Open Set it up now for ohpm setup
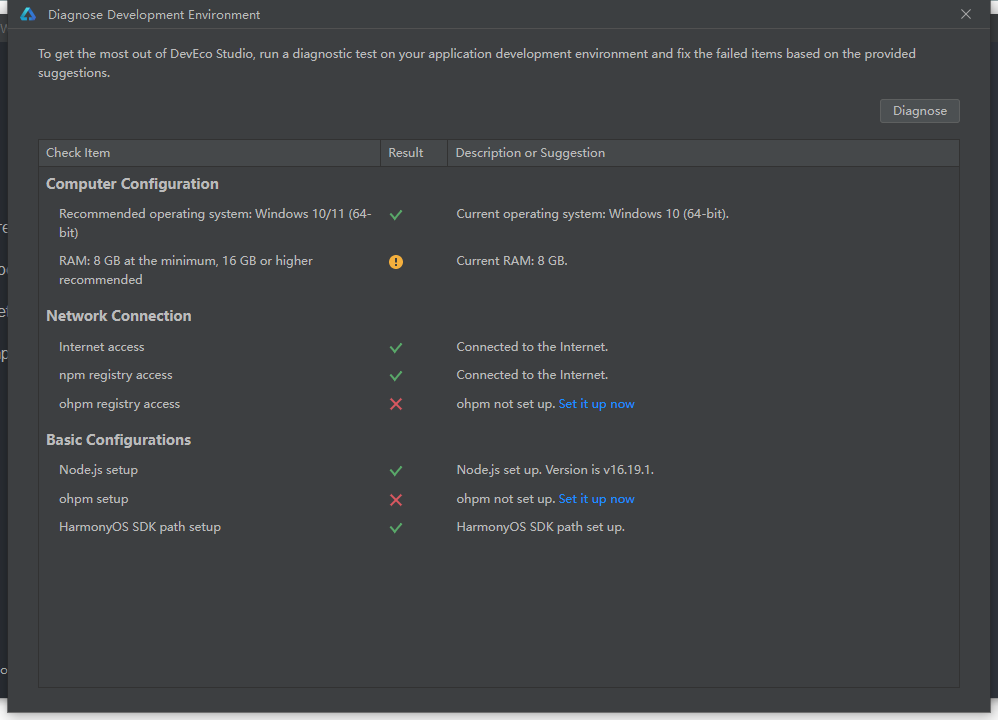Image resolution: width=998 pixels, height=720 pixels. (x=596, y=498)
